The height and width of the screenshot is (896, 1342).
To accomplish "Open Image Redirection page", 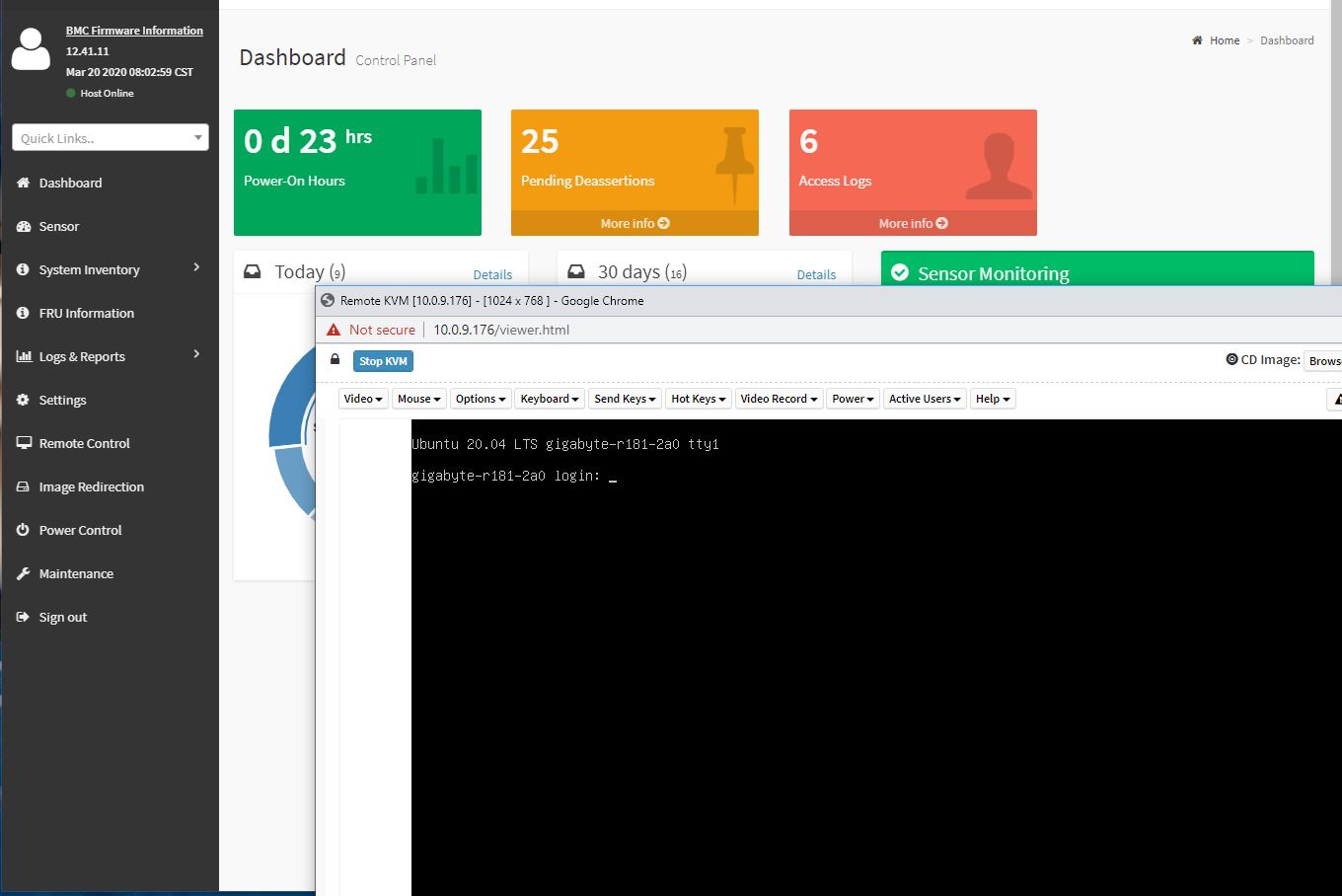I will tap(92, 486).
